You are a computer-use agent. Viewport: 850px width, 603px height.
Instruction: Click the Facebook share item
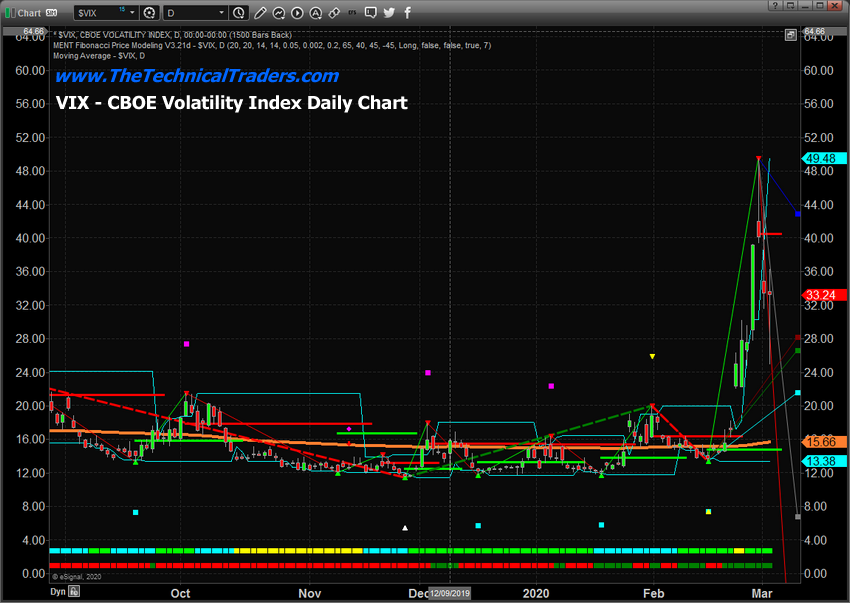(406, 12)
